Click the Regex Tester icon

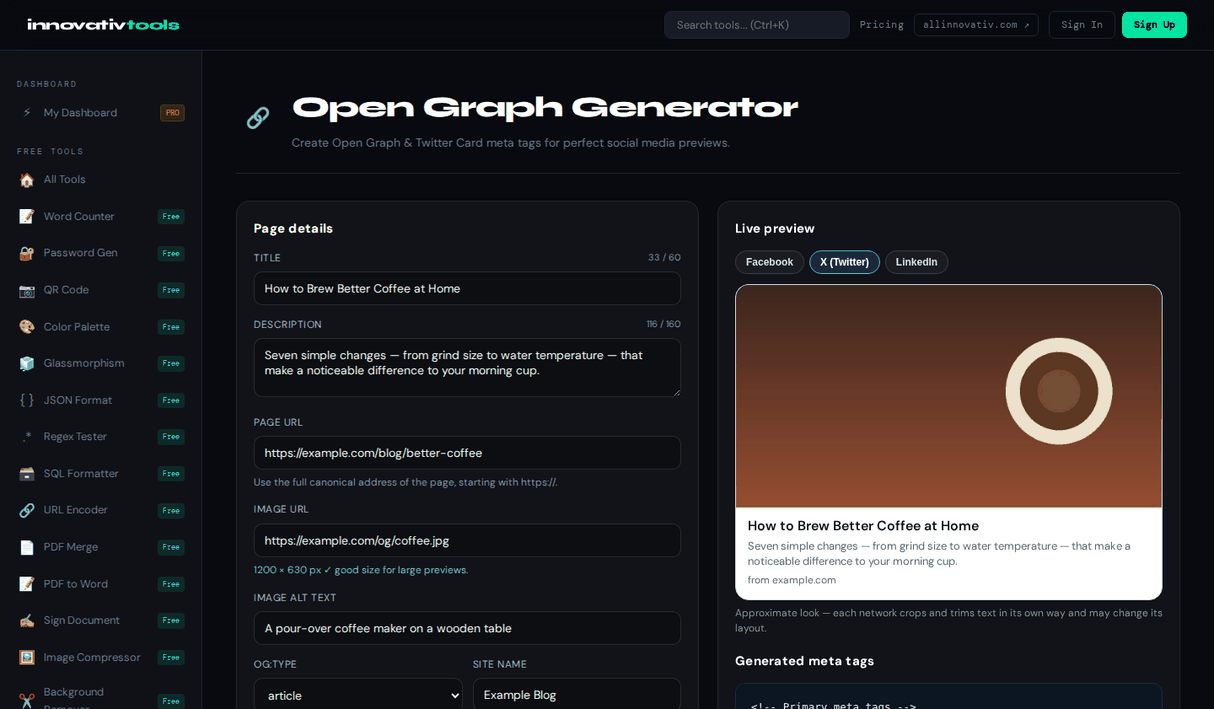(27, 437)
